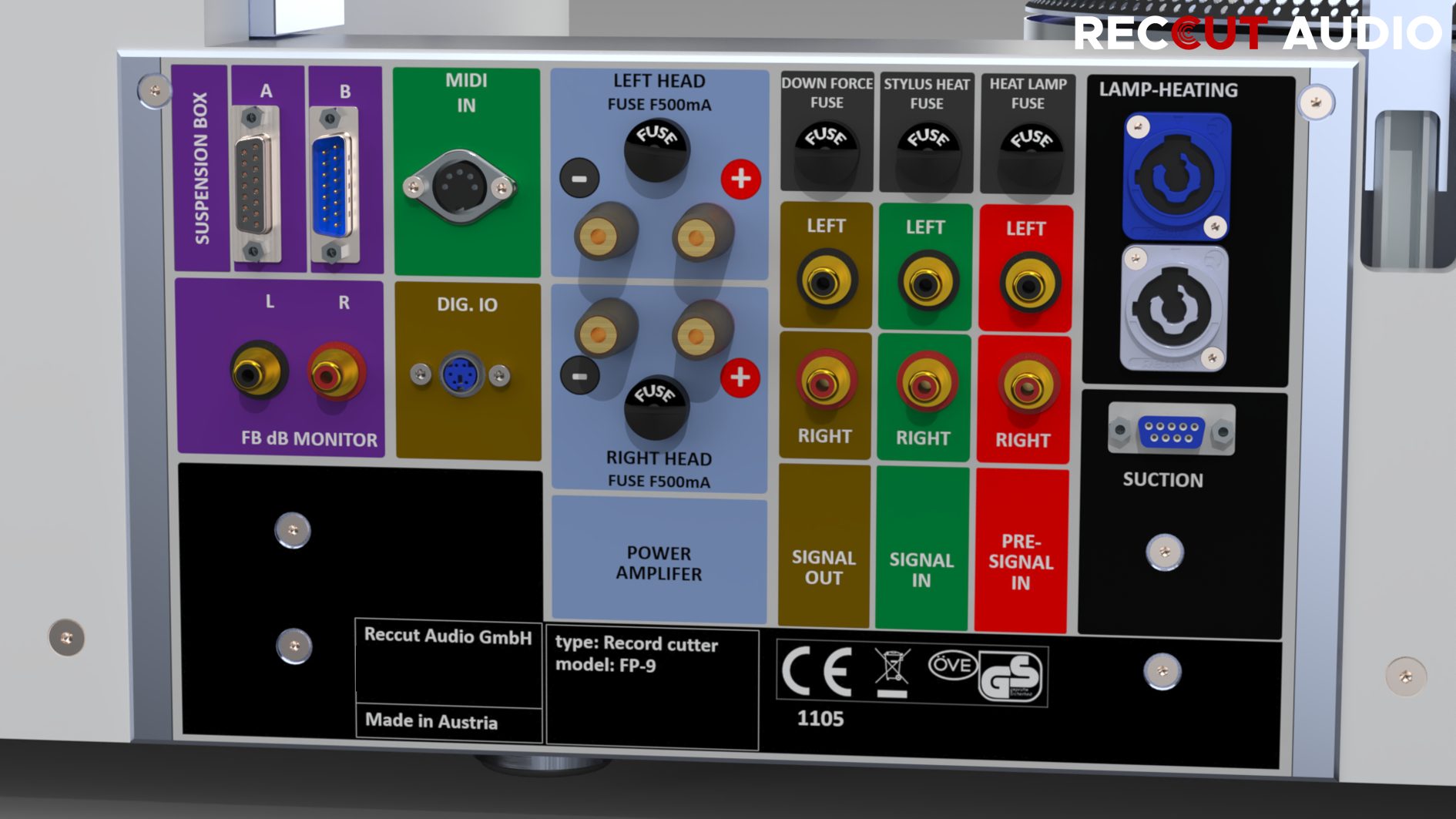1456x819 pixels.
Task: Click the CE certification mark
Action: 817,671
